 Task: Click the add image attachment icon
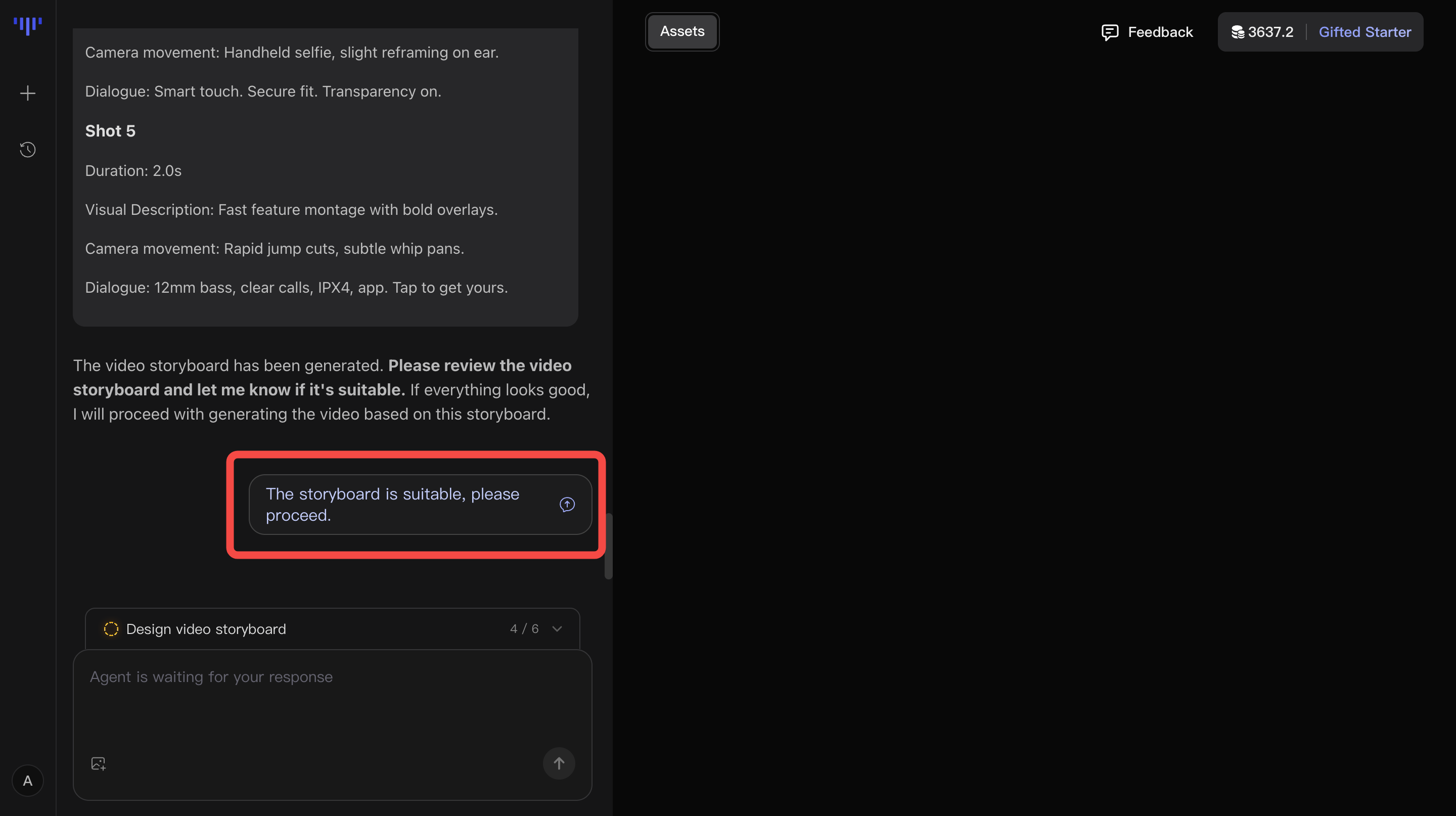99,763
